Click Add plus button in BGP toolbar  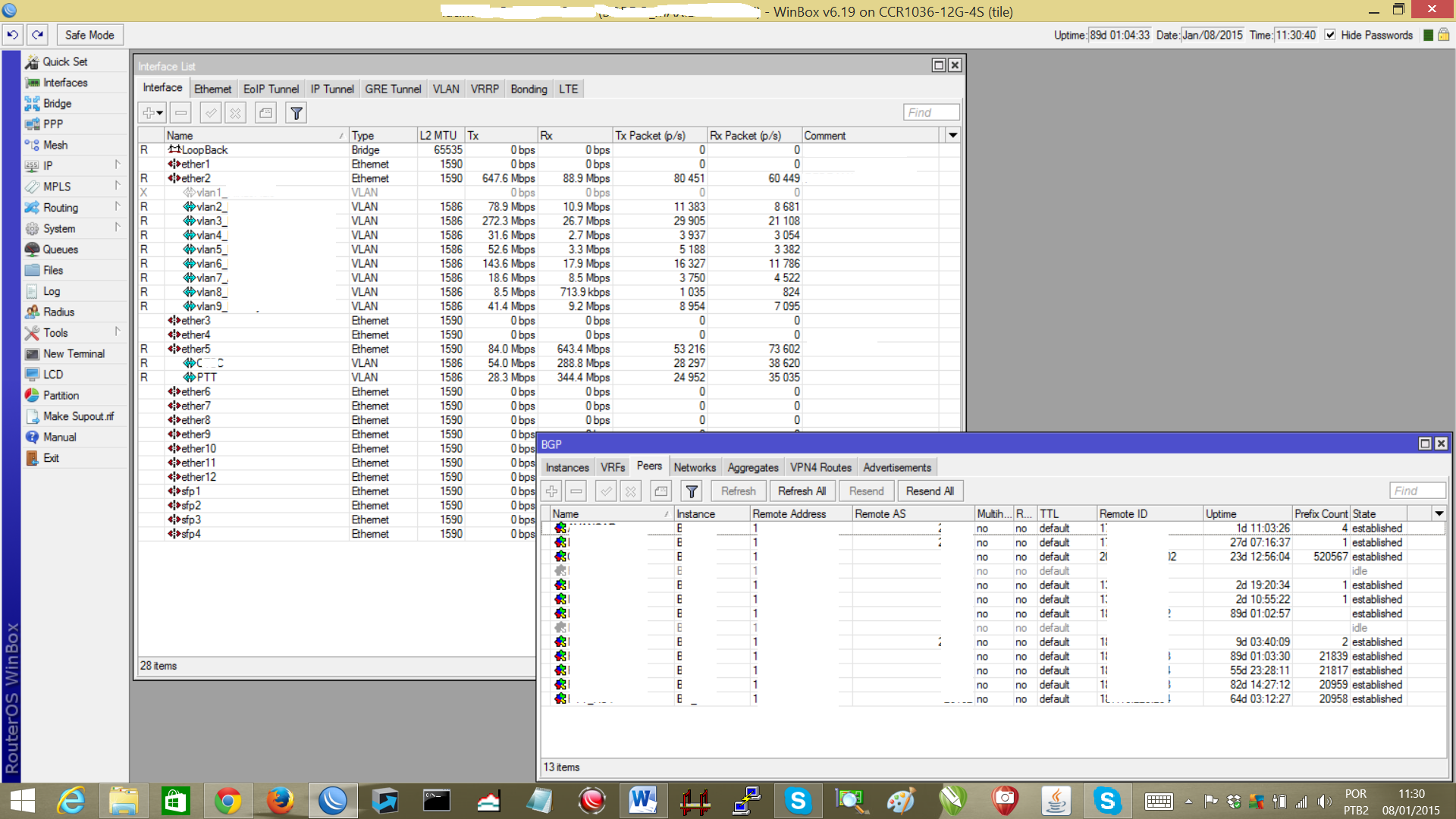pyautogui.click(x=552, y=491)
